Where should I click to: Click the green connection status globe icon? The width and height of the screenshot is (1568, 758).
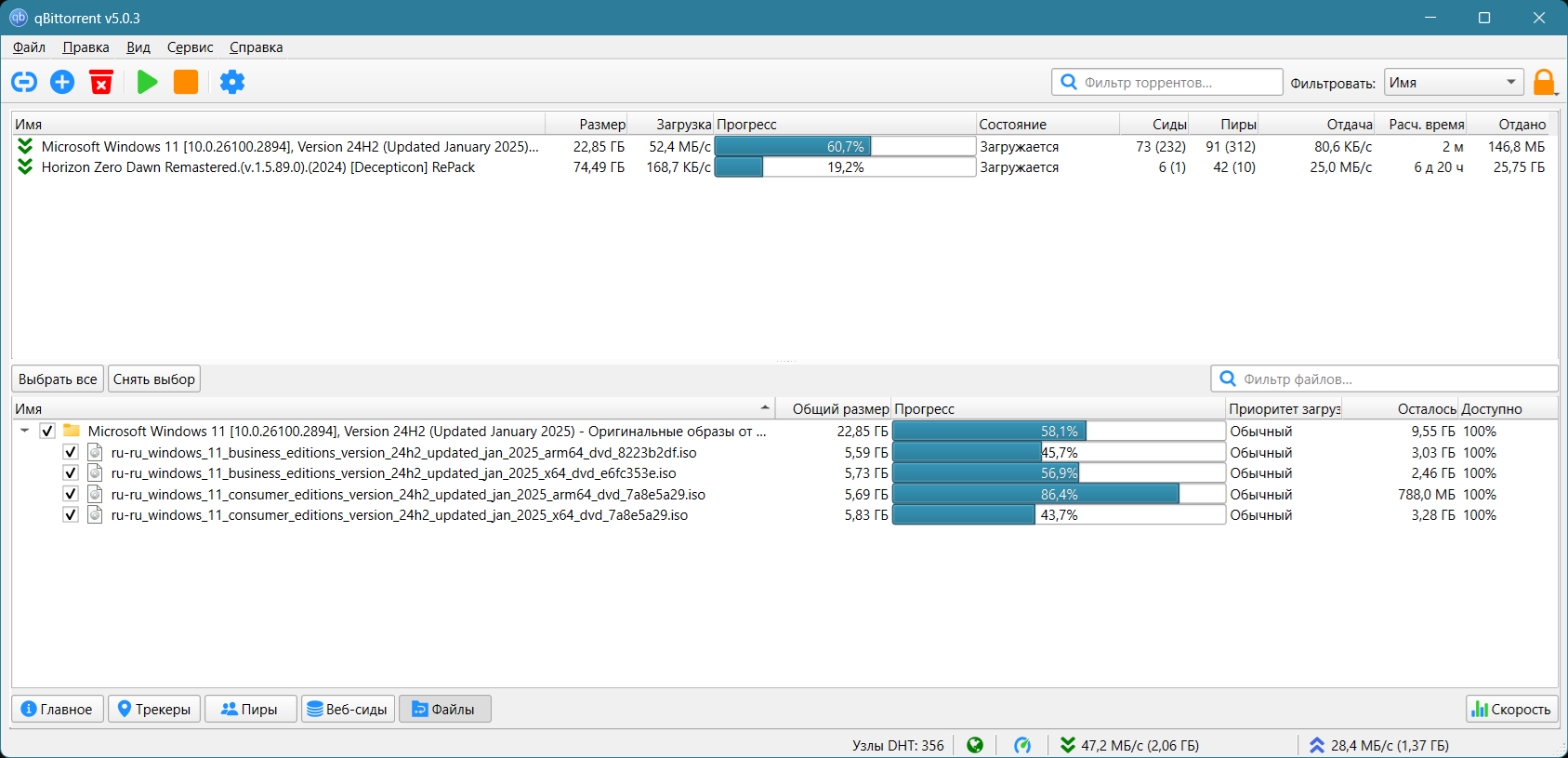point(975,745)
